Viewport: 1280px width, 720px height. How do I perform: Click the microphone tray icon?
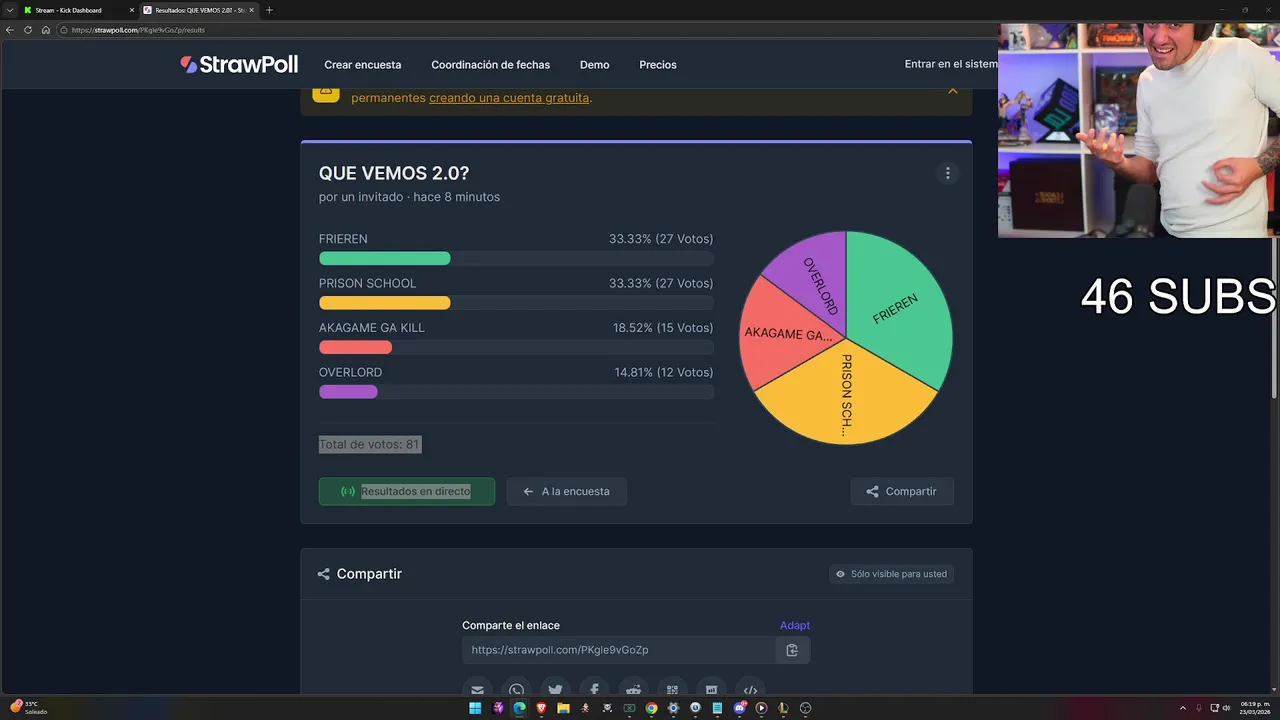(1198, 708)
